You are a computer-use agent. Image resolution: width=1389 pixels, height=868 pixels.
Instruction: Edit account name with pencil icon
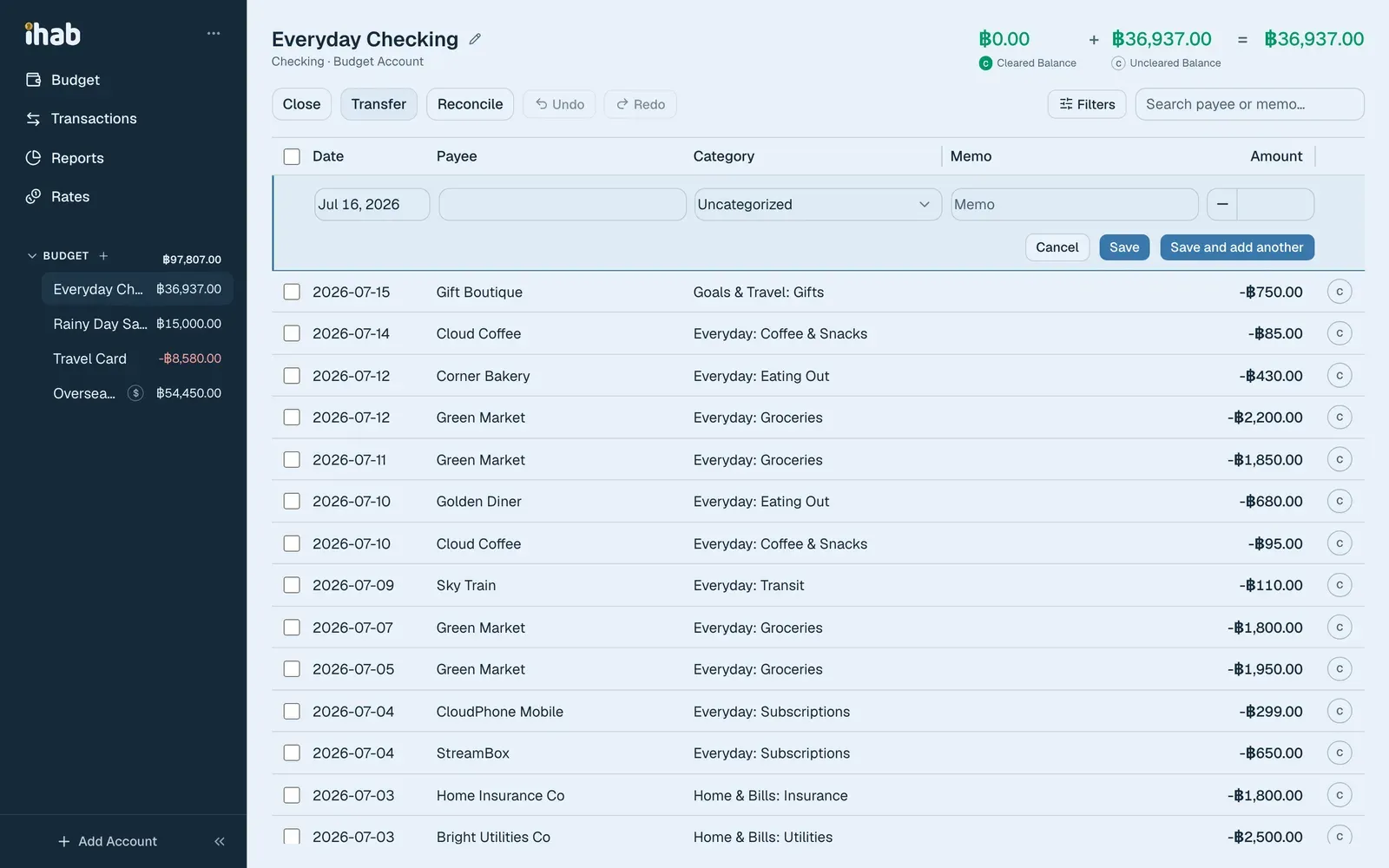pyautogui.click(x=475, y=39)
